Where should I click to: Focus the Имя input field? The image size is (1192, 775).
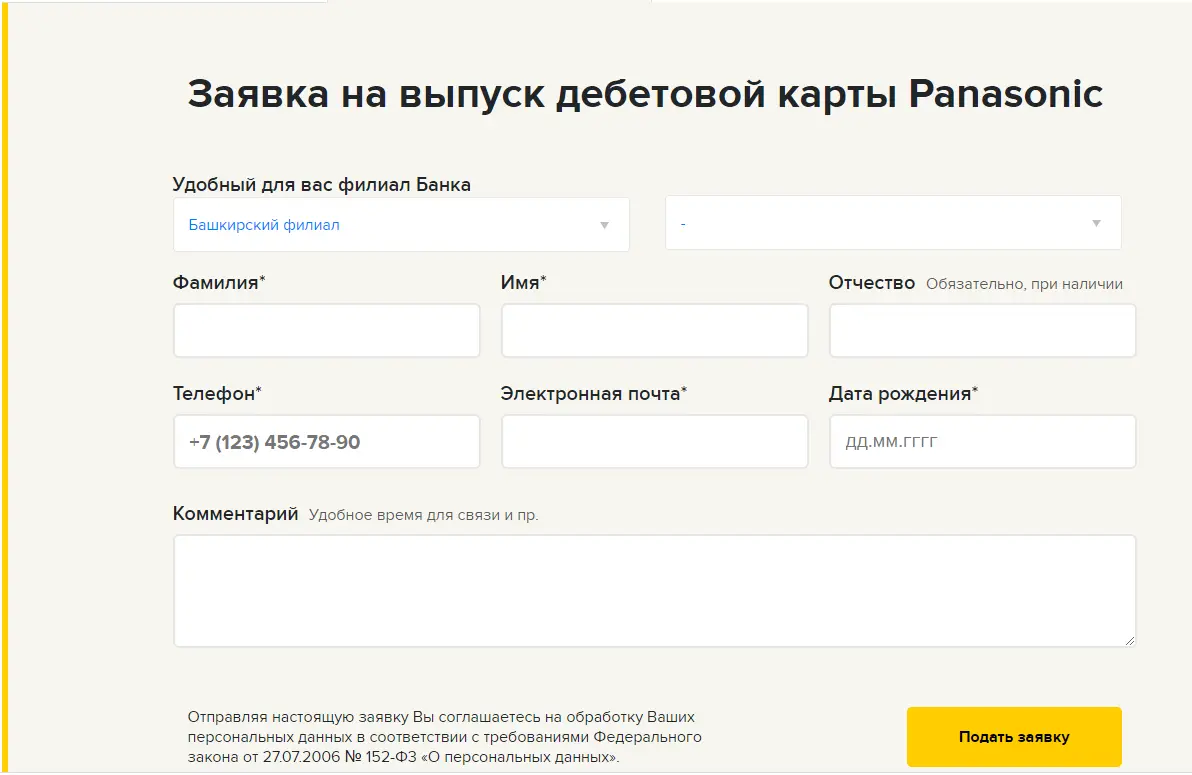tap(655, 331)
